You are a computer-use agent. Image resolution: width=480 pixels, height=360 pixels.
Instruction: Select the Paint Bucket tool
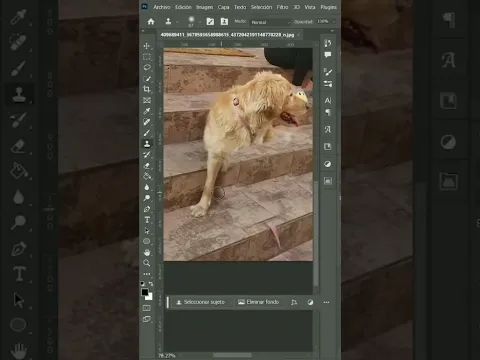click(x=147, y=176)
